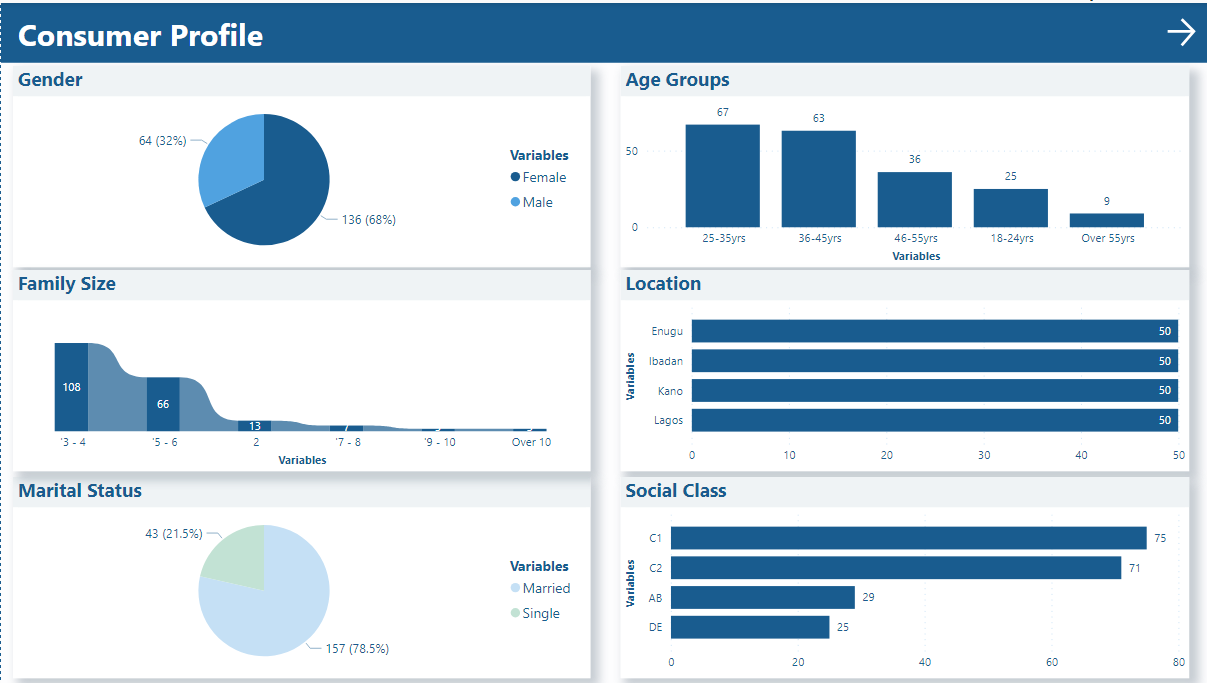The width and height of the screenshot is (1207, 683).
Task: Select the Over 55yrs bar
Action: tap(1106, 218)
